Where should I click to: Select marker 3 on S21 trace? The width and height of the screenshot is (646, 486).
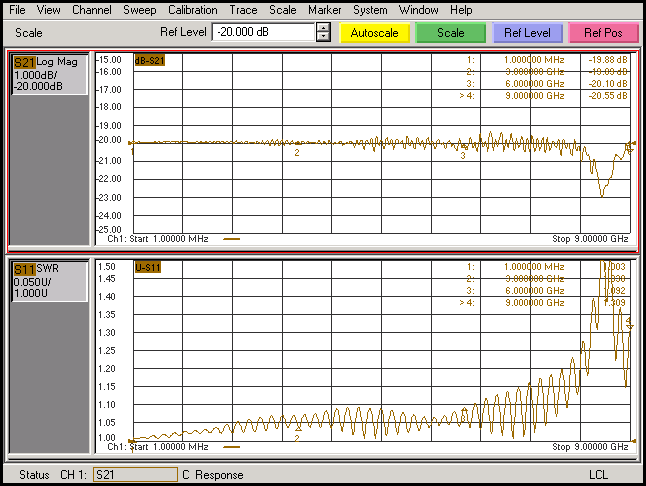[464, 152]
